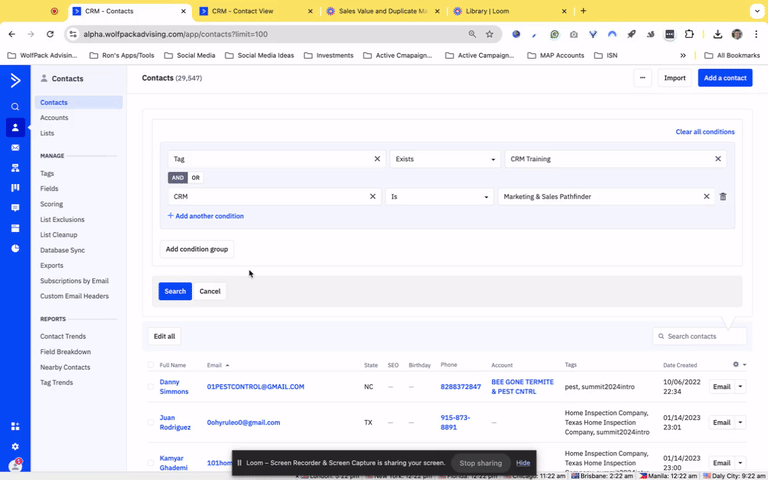Clear the CRM Training value
Image resolution: width=768 pixels, height=480 pixels.
click(718, 159)
